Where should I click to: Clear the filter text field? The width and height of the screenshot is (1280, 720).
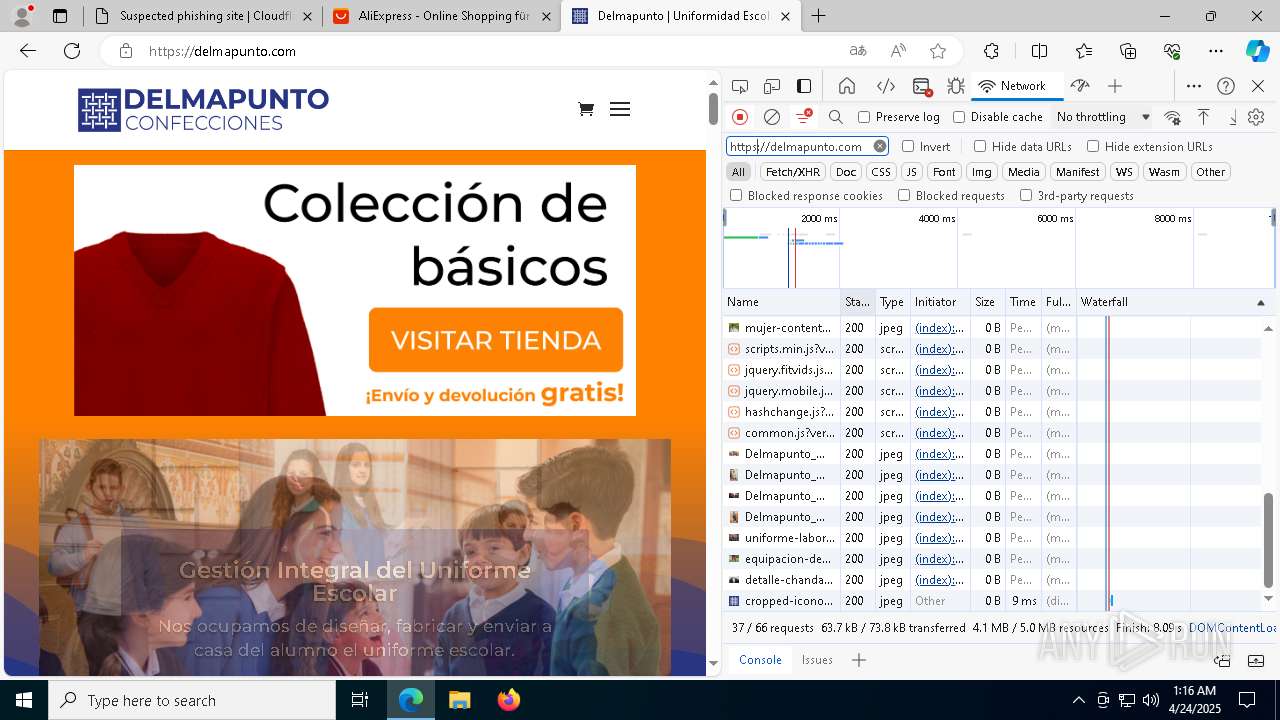click(880, 146)
